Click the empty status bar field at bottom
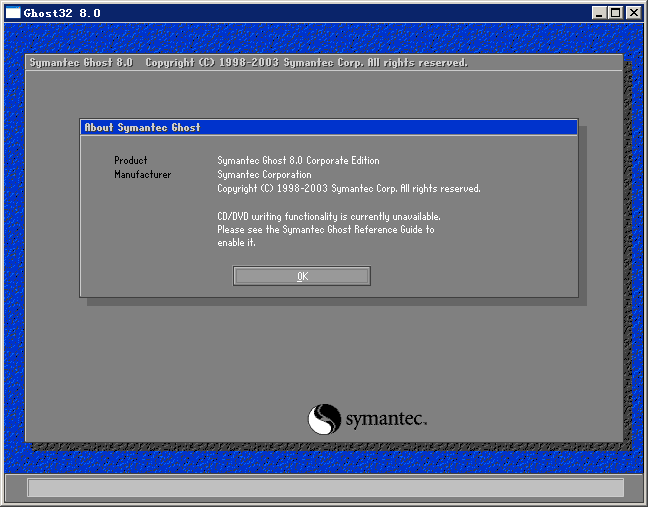 [325, 488]
